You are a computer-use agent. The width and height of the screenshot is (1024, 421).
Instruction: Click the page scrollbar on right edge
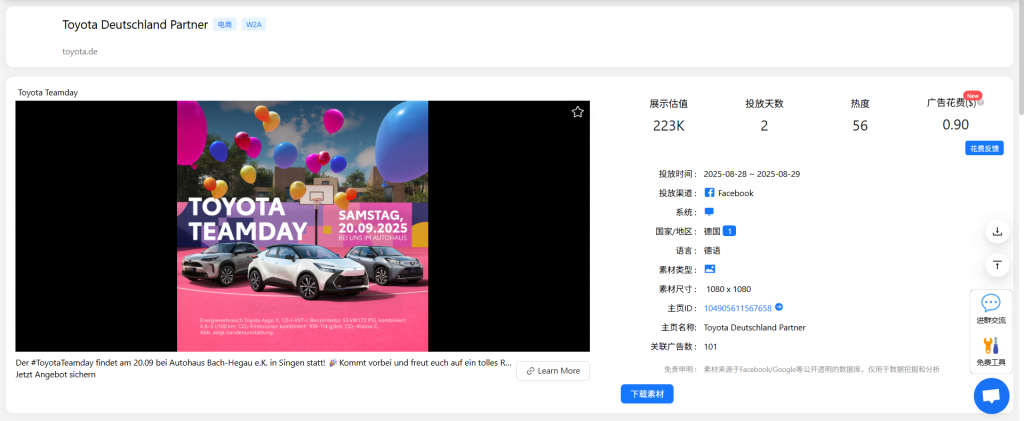coord(1019,59)
